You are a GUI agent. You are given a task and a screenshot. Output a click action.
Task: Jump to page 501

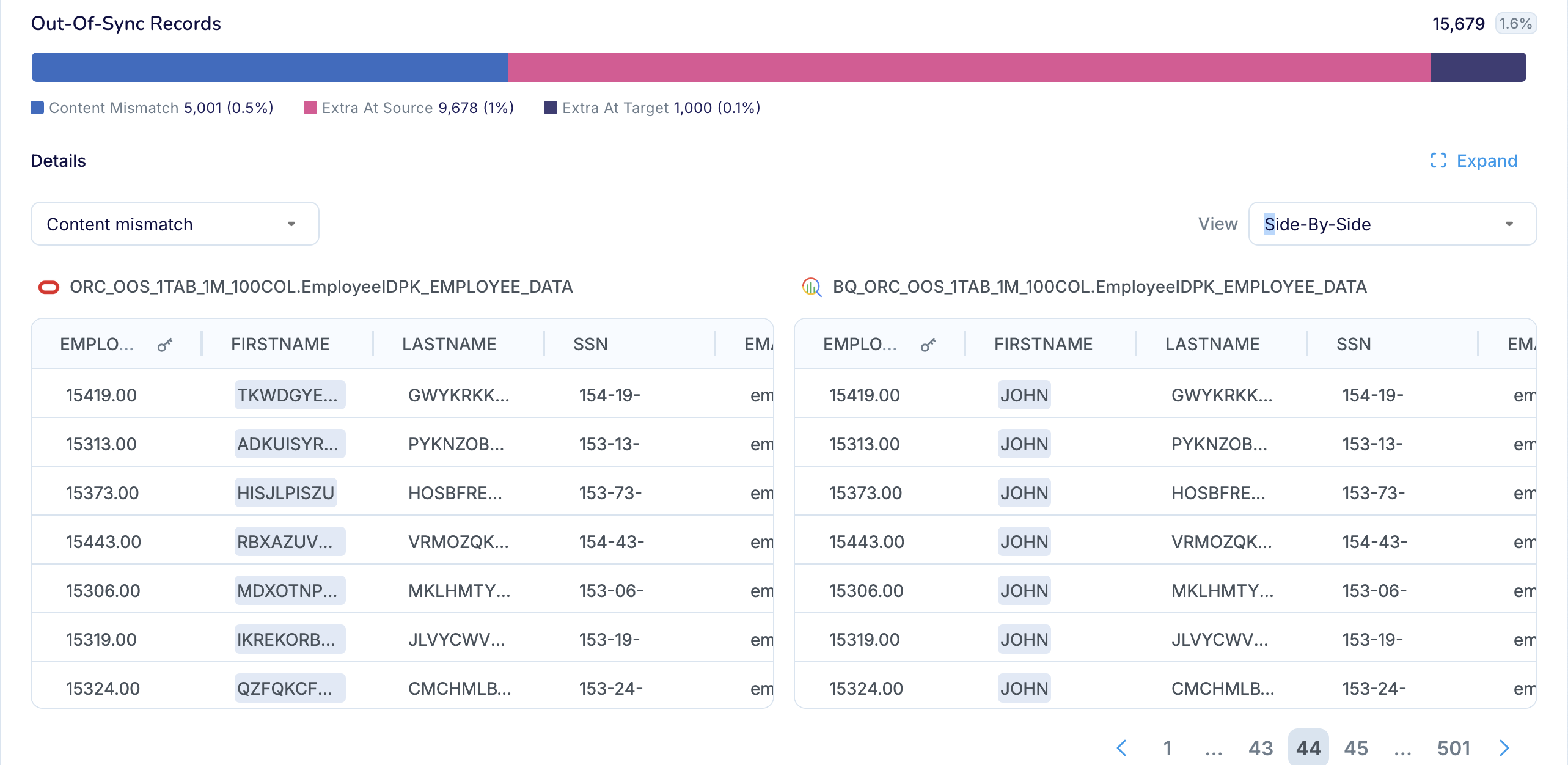1455,747
